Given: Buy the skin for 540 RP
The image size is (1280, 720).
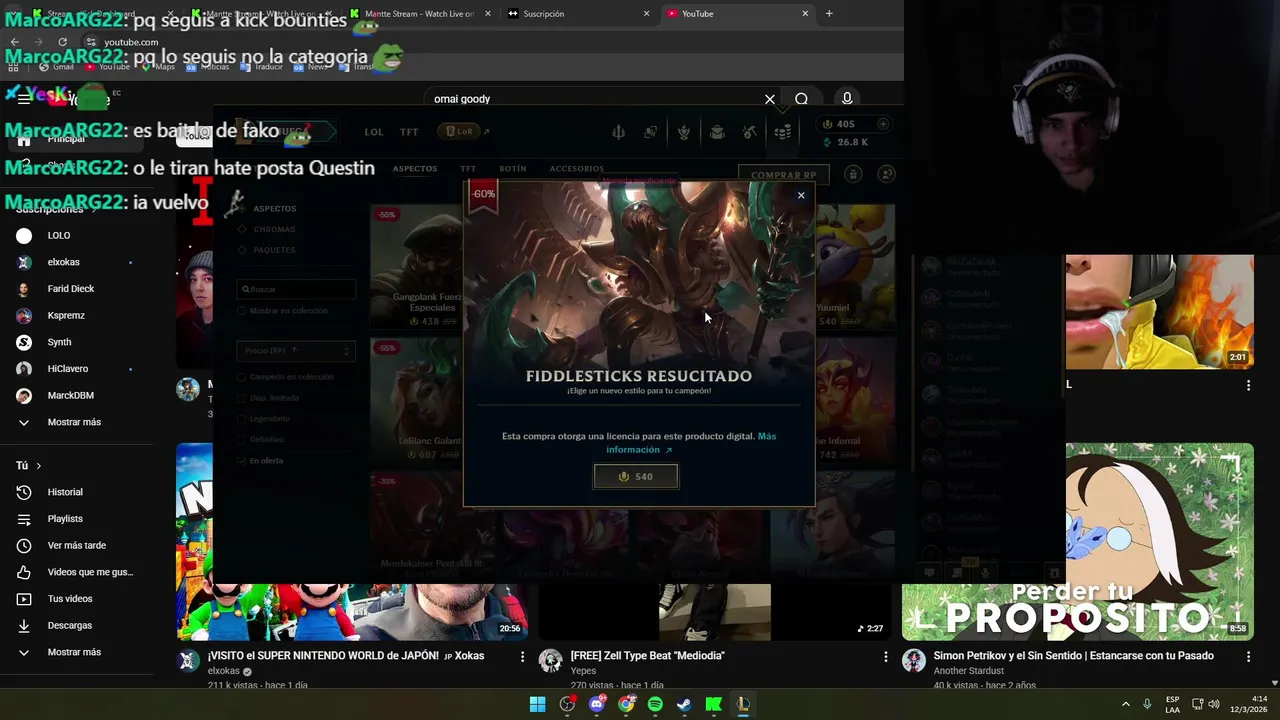Looking at the screenshot, I should pos(636,477).
